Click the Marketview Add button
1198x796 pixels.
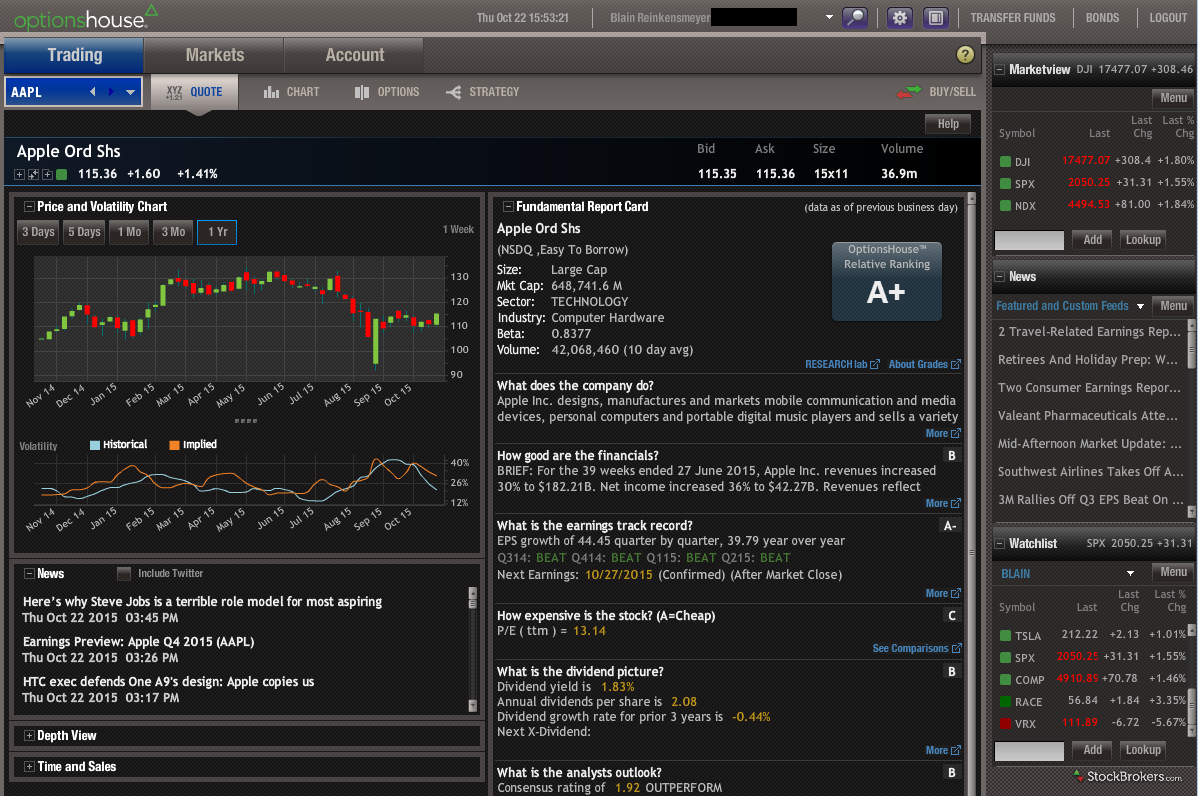pyautogui.click(x=1092, y=240)
